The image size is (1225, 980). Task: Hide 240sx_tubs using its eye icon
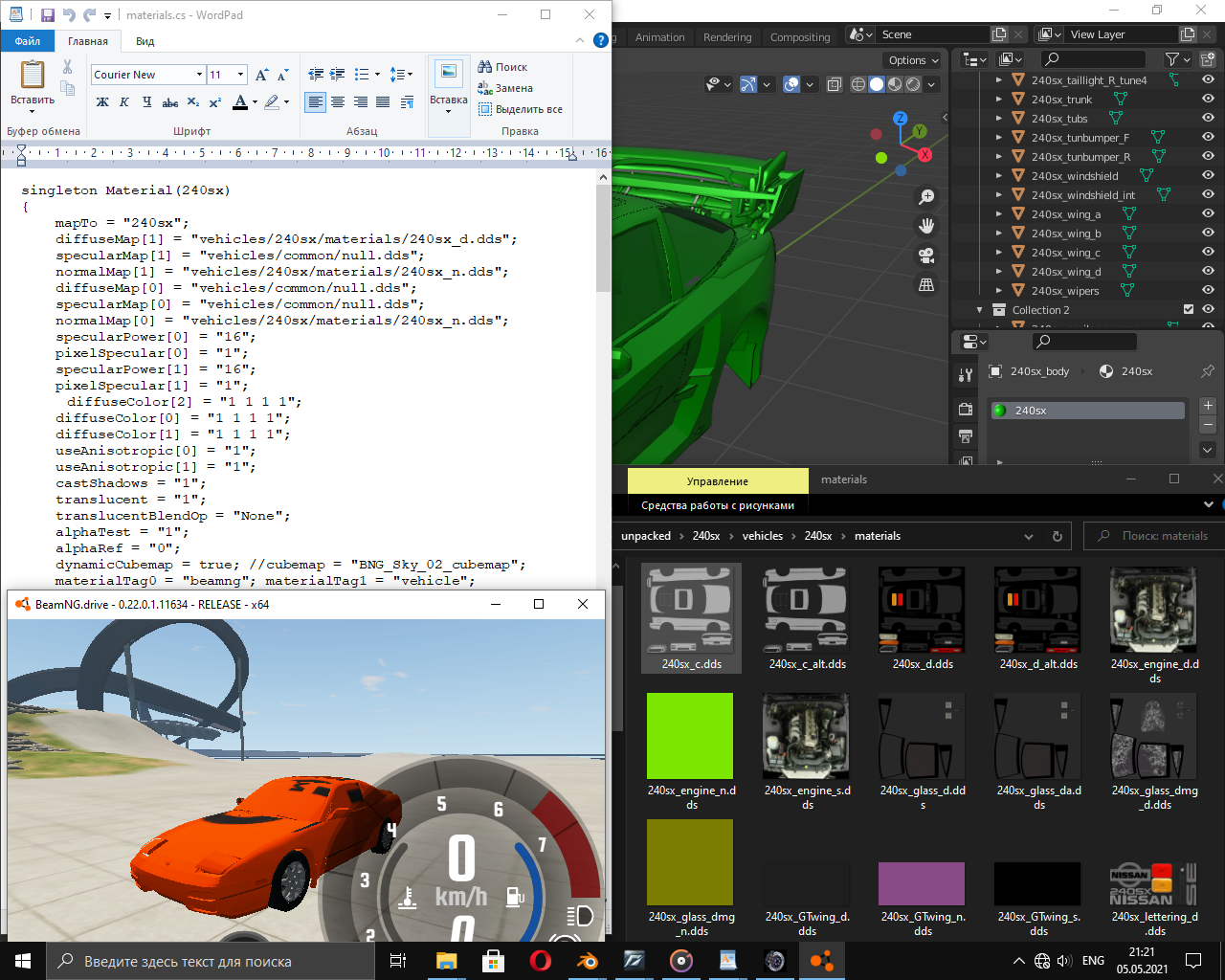(x=1208, y=119)
